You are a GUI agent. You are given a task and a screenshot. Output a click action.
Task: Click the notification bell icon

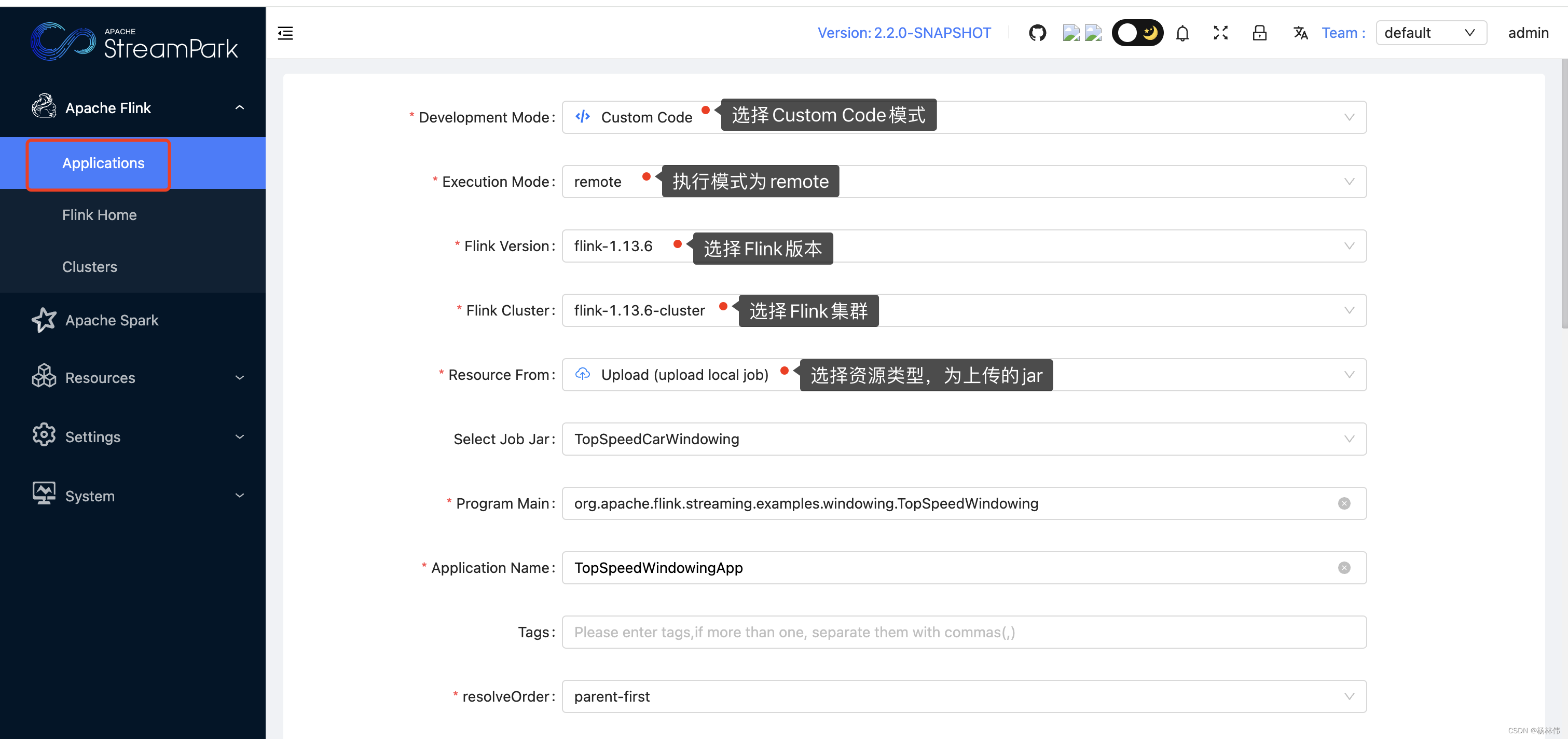[x=1182, y=33]
